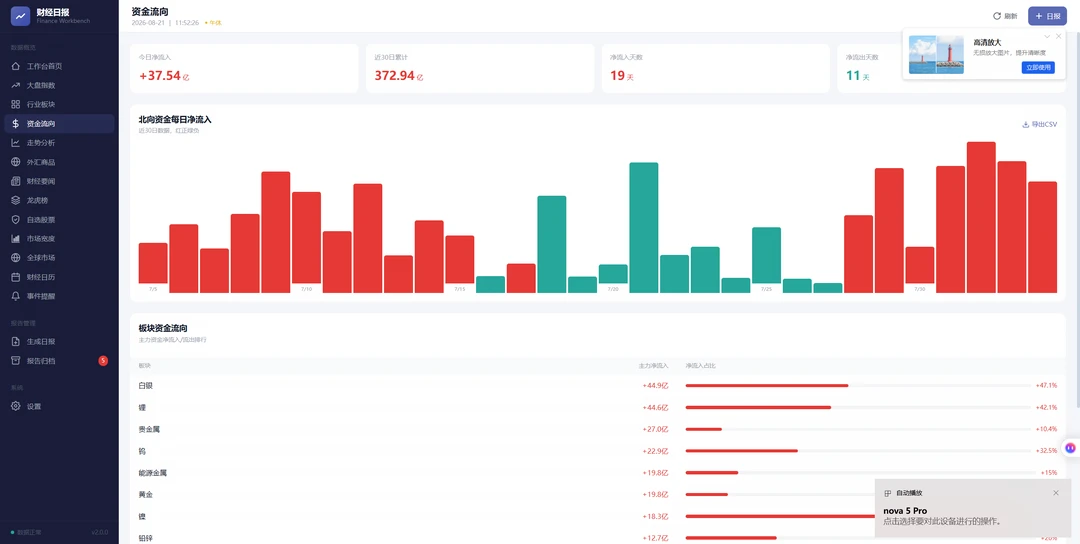
Task: Click the + 日报 button
Action: 1047,16
